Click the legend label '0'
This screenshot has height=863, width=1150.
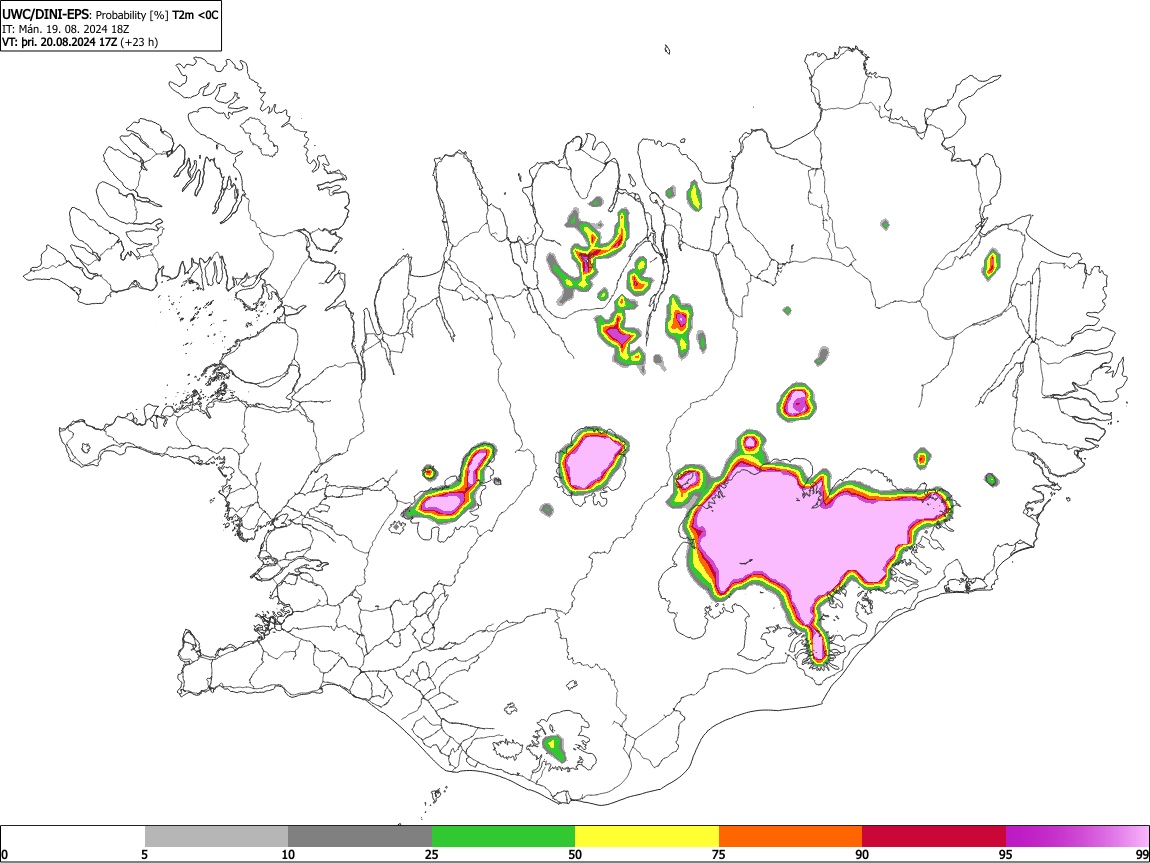click(x=5, y=855)
